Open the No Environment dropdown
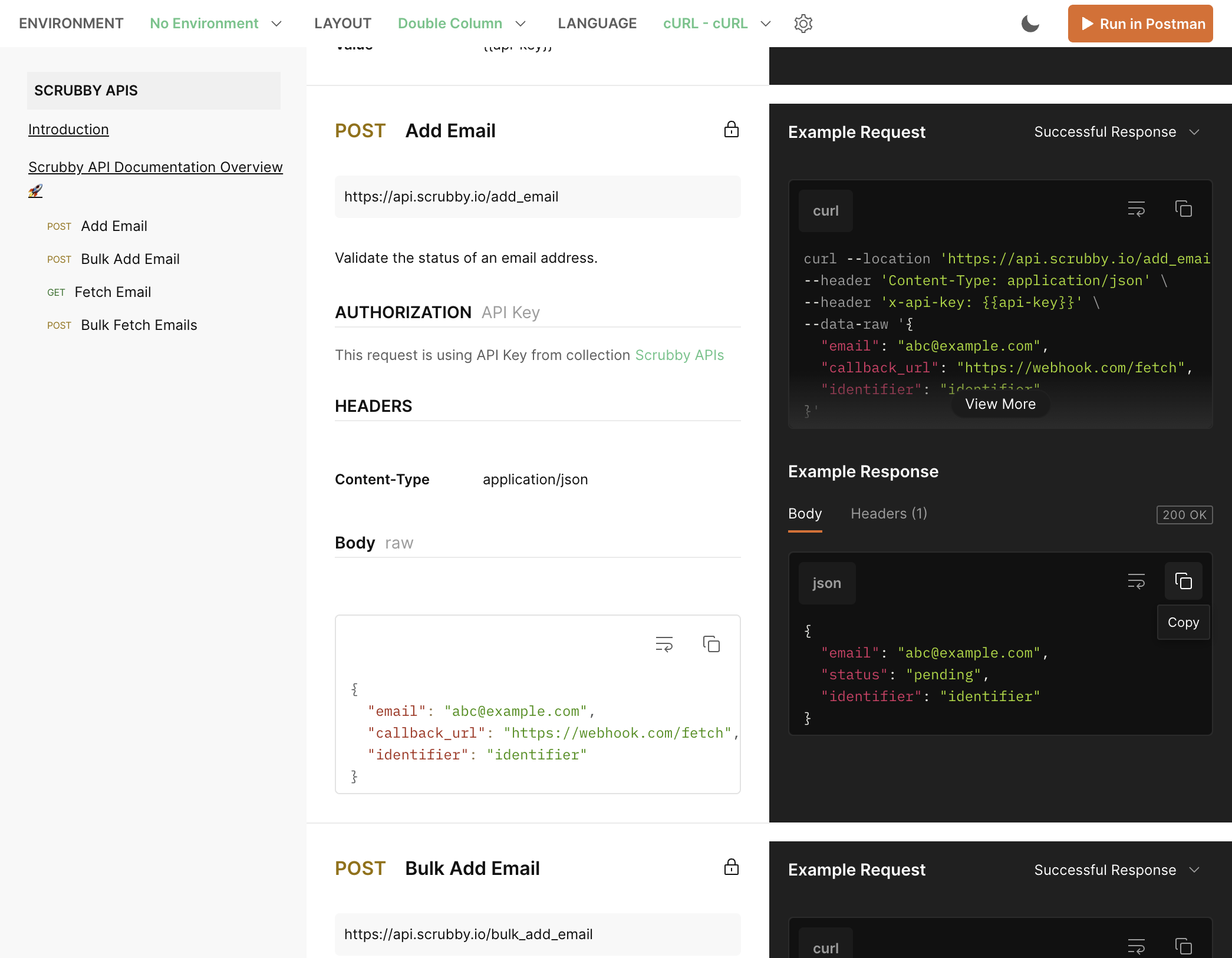This screenshot has width=1232, height=958. click(216, 24)
